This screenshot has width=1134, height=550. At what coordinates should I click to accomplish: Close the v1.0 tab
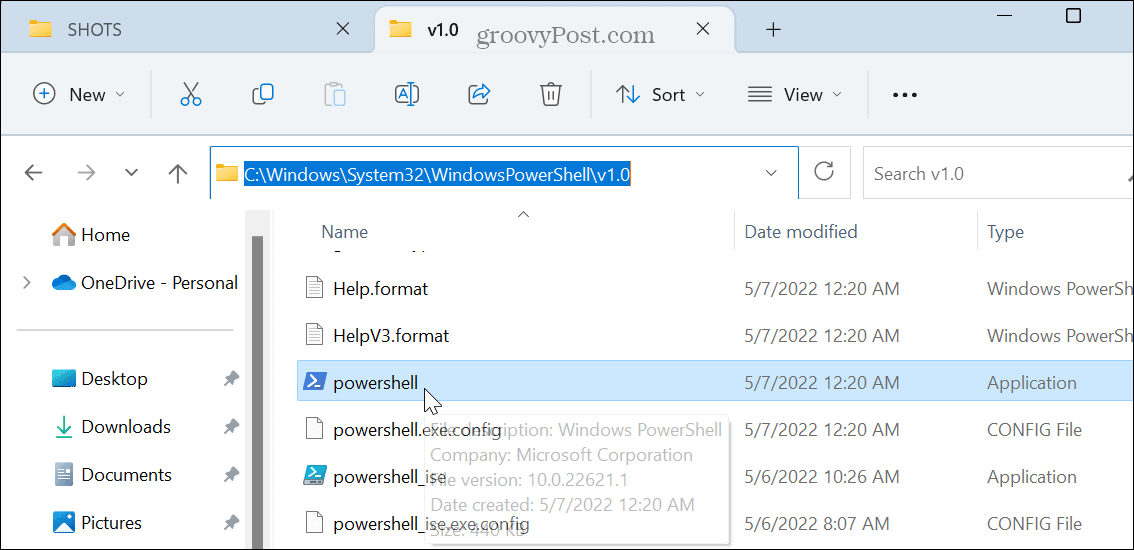pyautogui.click(x=702, y=29)
